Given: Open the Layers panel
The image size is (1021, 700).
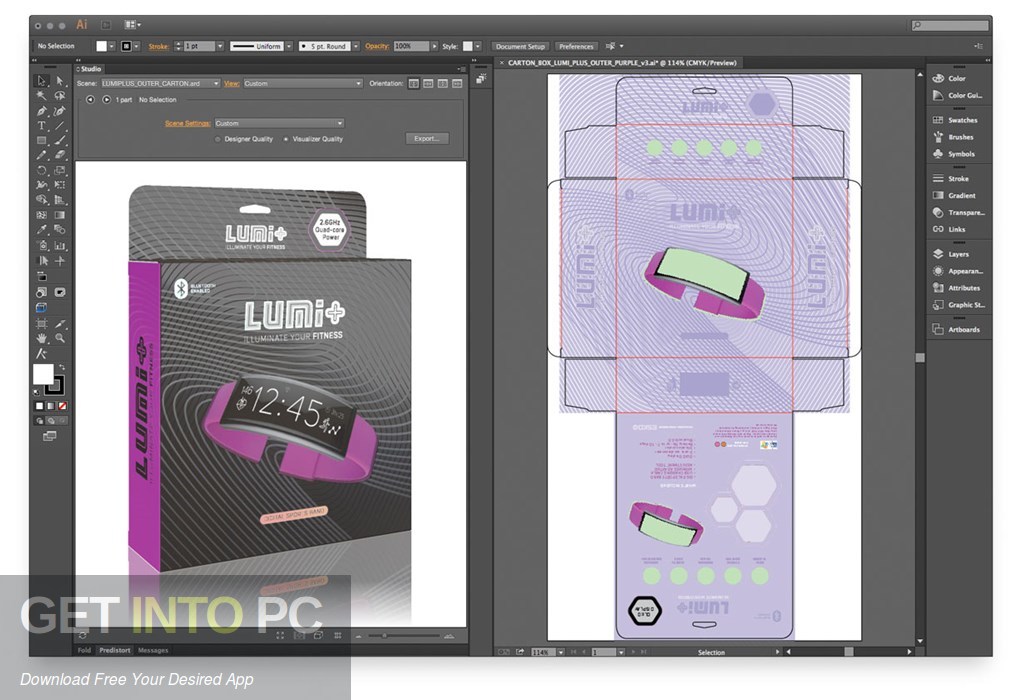Looking at the screenshot, I should [957, 254].
